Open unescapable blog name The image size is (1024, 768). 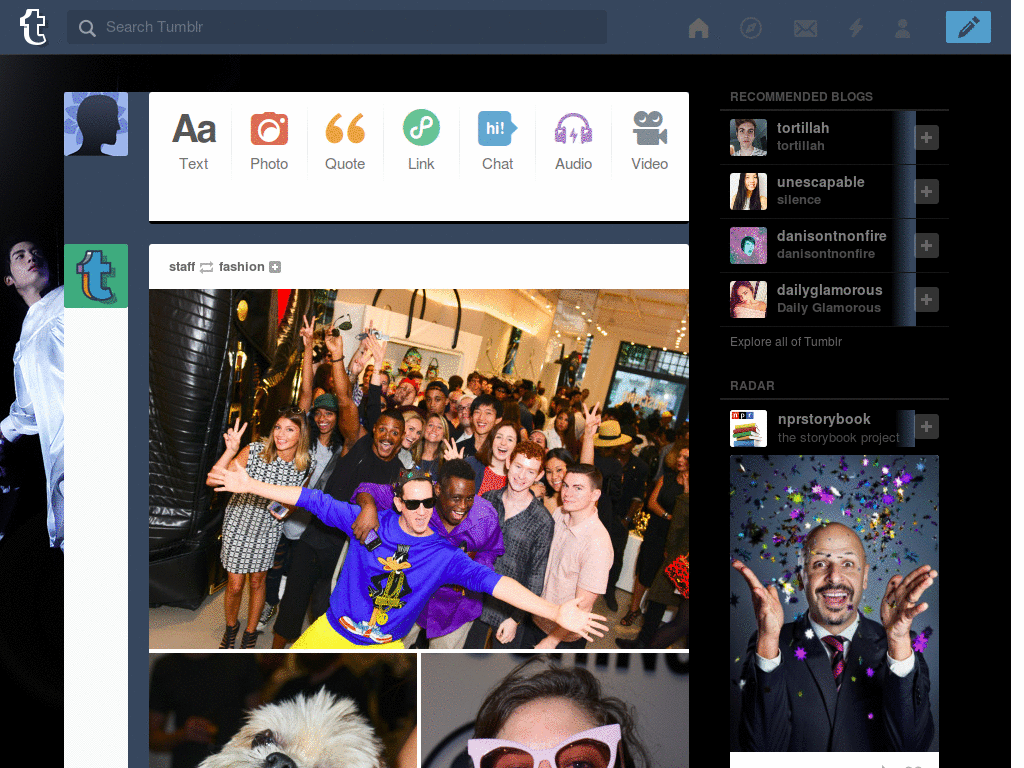pyautogui.click(x=820, y=182)
